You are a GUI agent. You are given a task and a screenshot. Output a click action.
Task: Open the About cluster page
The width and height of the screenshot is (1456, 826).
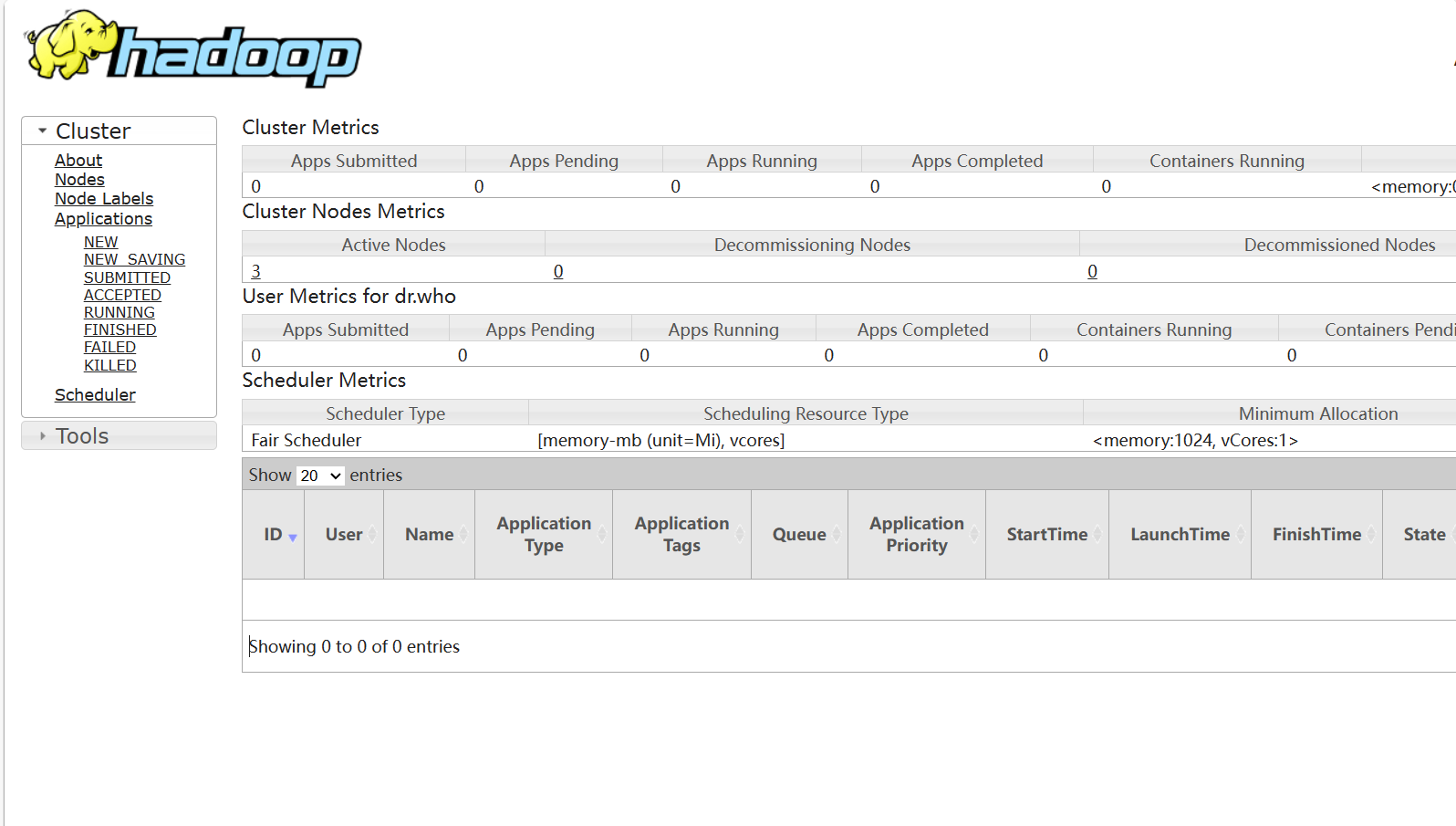78,161
